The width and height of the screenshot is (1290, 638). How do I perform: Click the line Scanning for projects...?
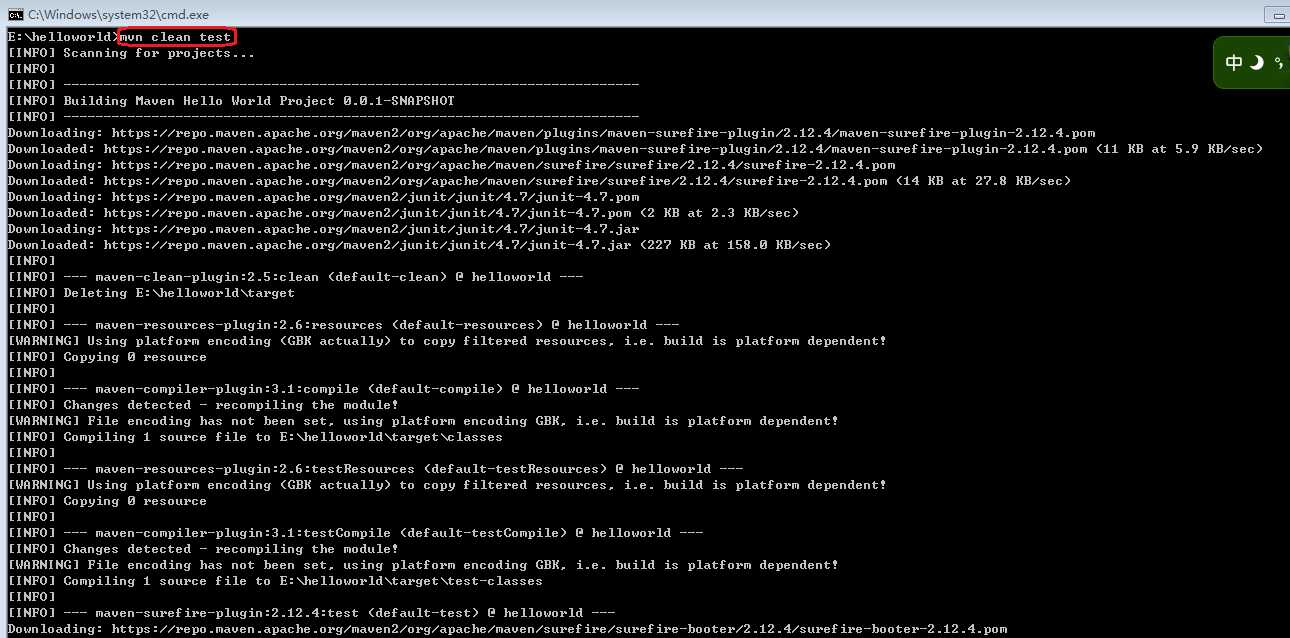[x=131, y=53]
